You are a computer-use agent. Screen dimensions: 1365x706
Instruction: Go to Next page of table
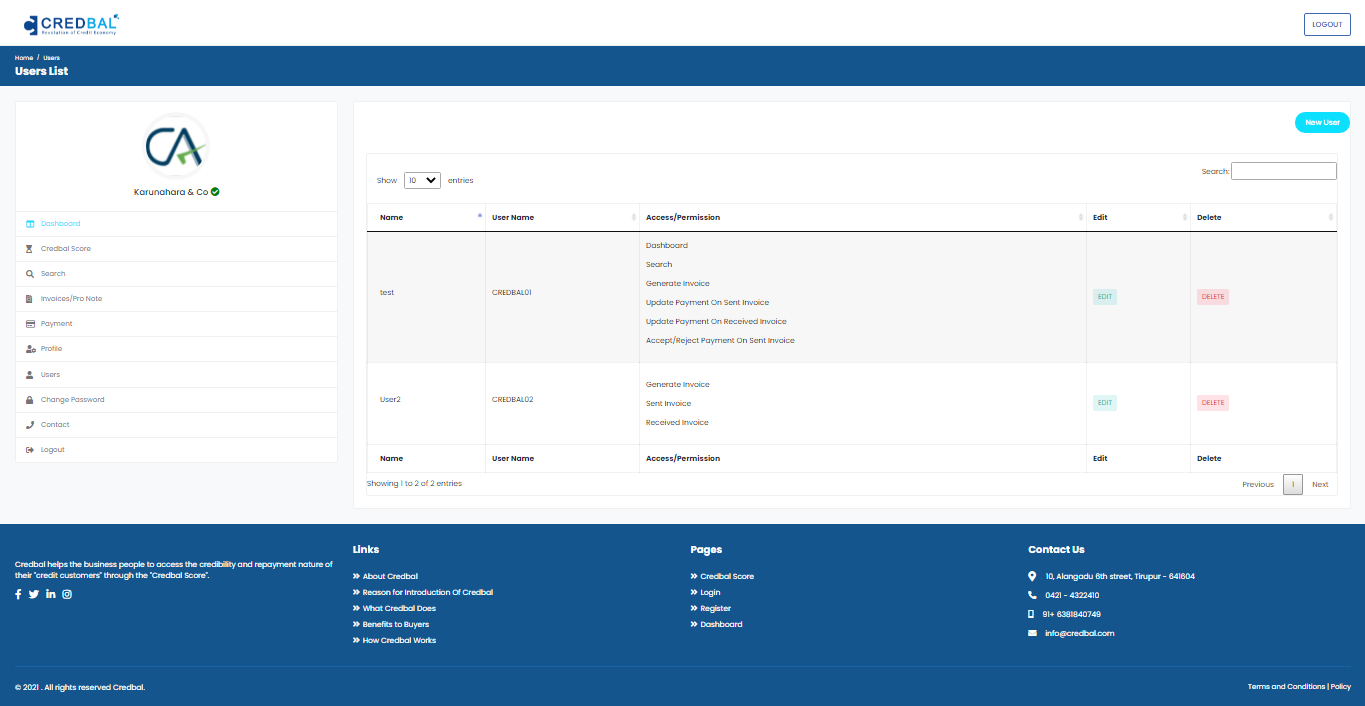point(1320,485)
